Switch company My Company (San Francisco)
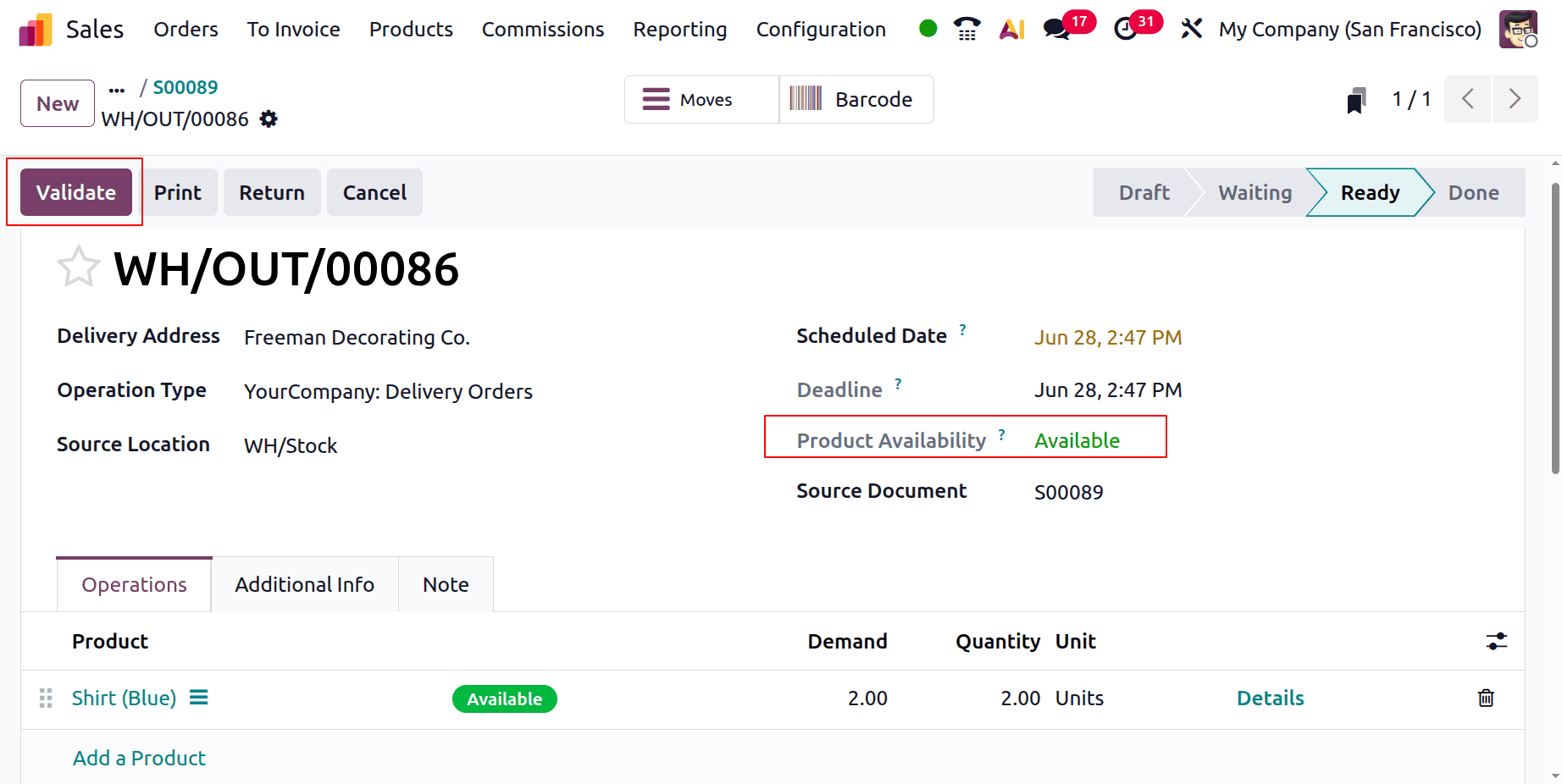1562x784 pixels. click(1350, 29)
